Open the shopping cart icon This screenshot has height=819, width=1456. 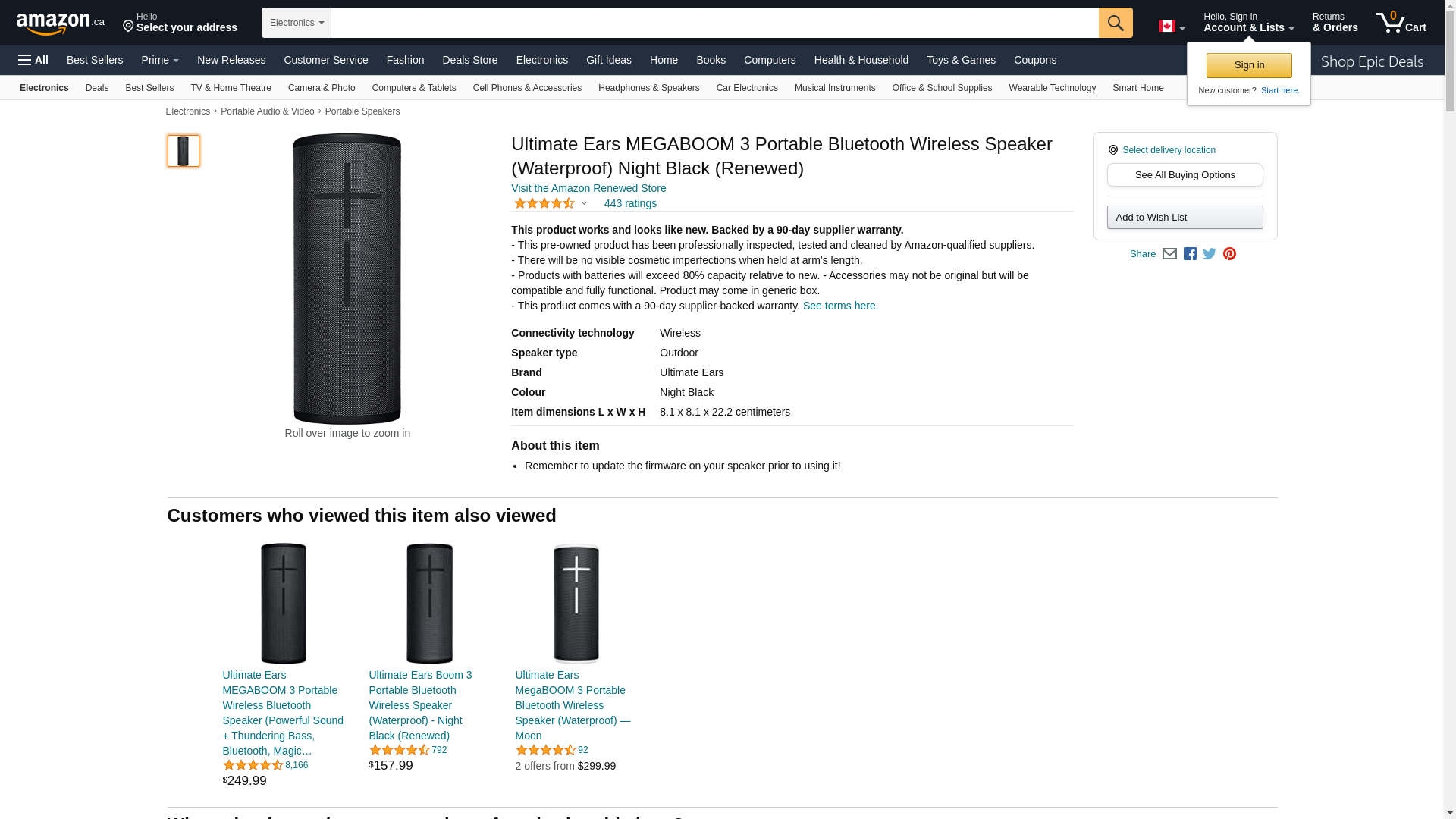click(x=1401, y=23)
